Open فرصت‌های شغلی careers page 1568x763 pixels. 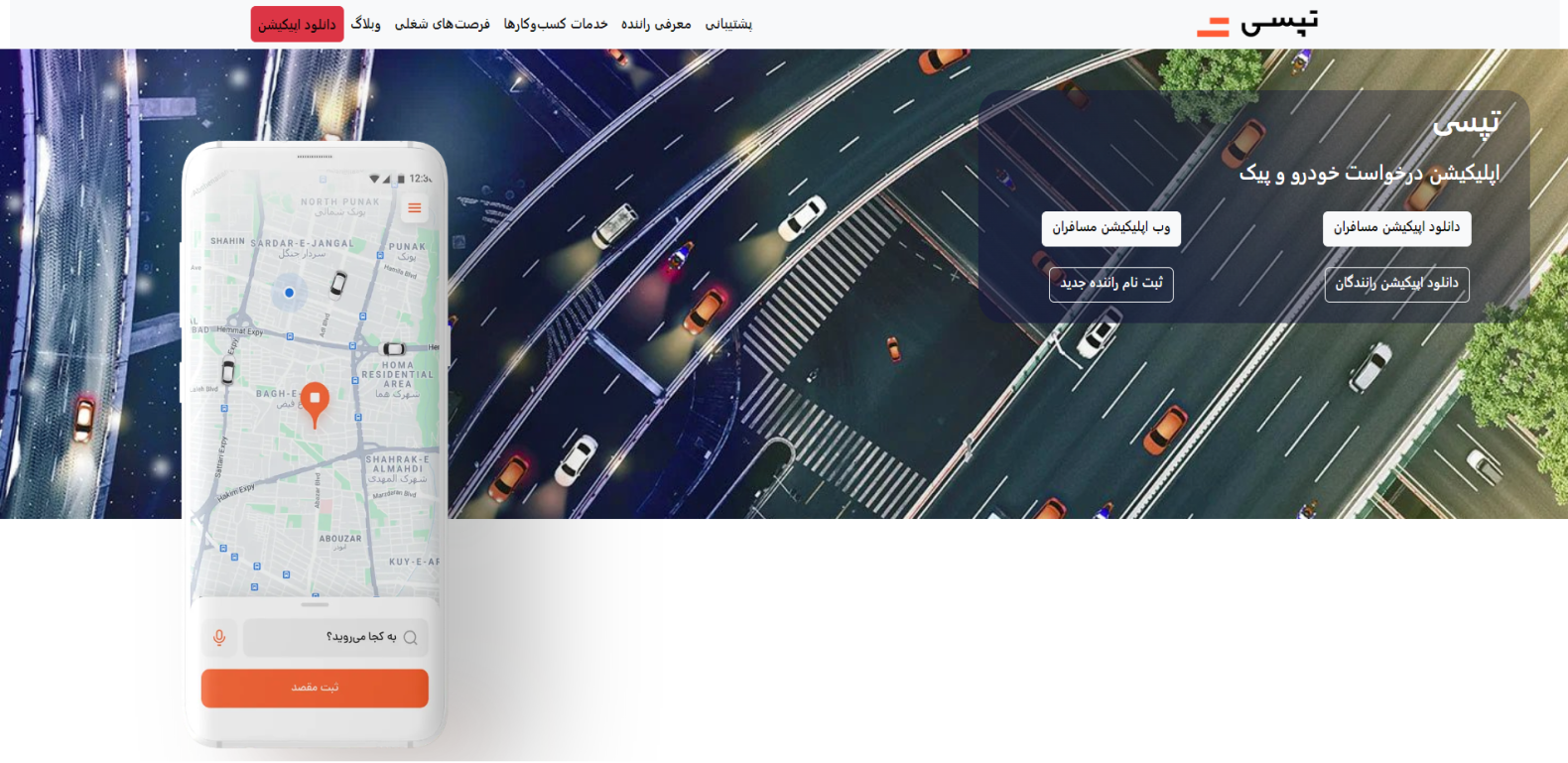coord(442,24)
